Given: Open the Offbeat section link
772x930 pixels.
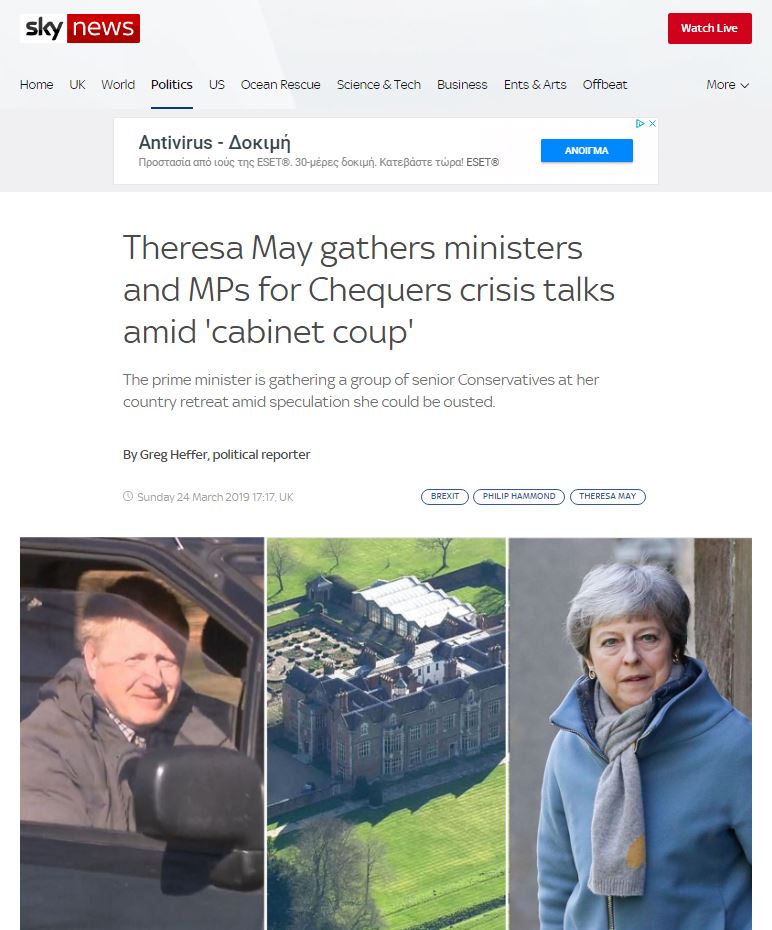Looking at the screenshot, I should pos(604,85).
